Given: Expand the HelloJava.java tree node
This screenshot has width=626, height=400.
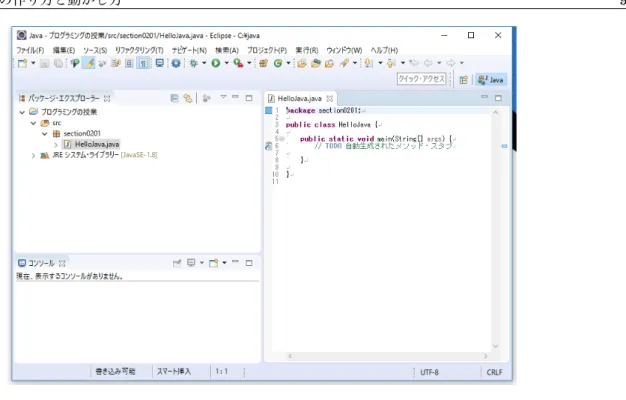Looking at the screenshot, I should click(x=56, y=145).
